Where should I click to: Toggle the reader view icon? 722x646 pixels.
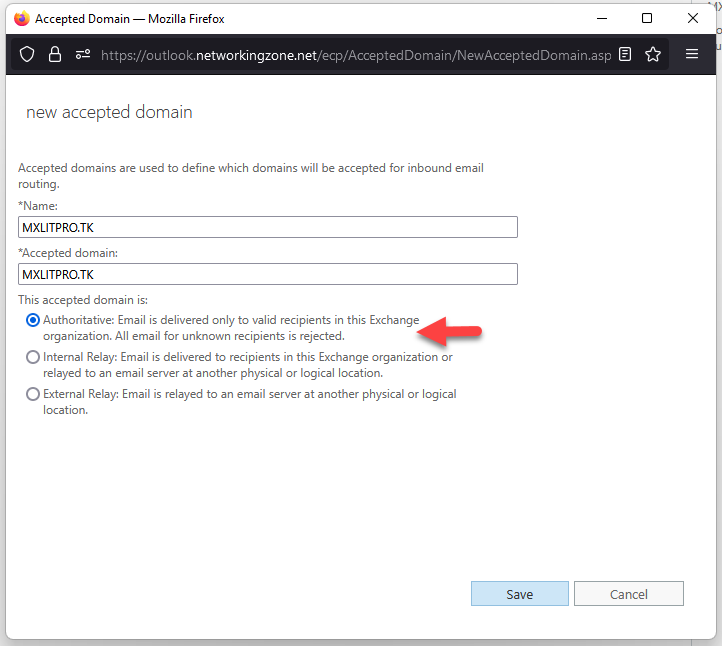click(625, 55)
